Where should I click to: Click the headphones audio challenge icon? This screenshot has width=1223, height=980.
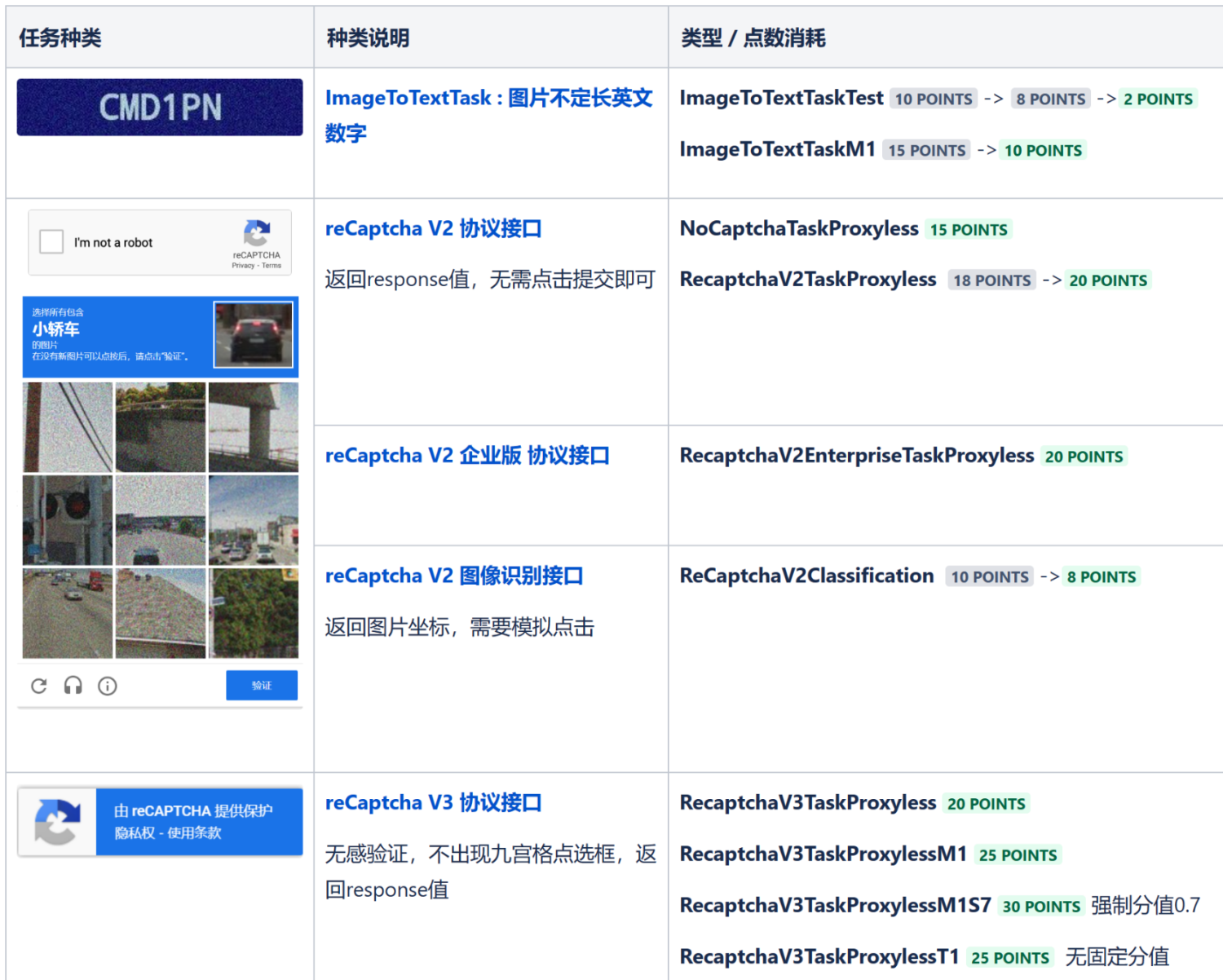pos(73,686)
